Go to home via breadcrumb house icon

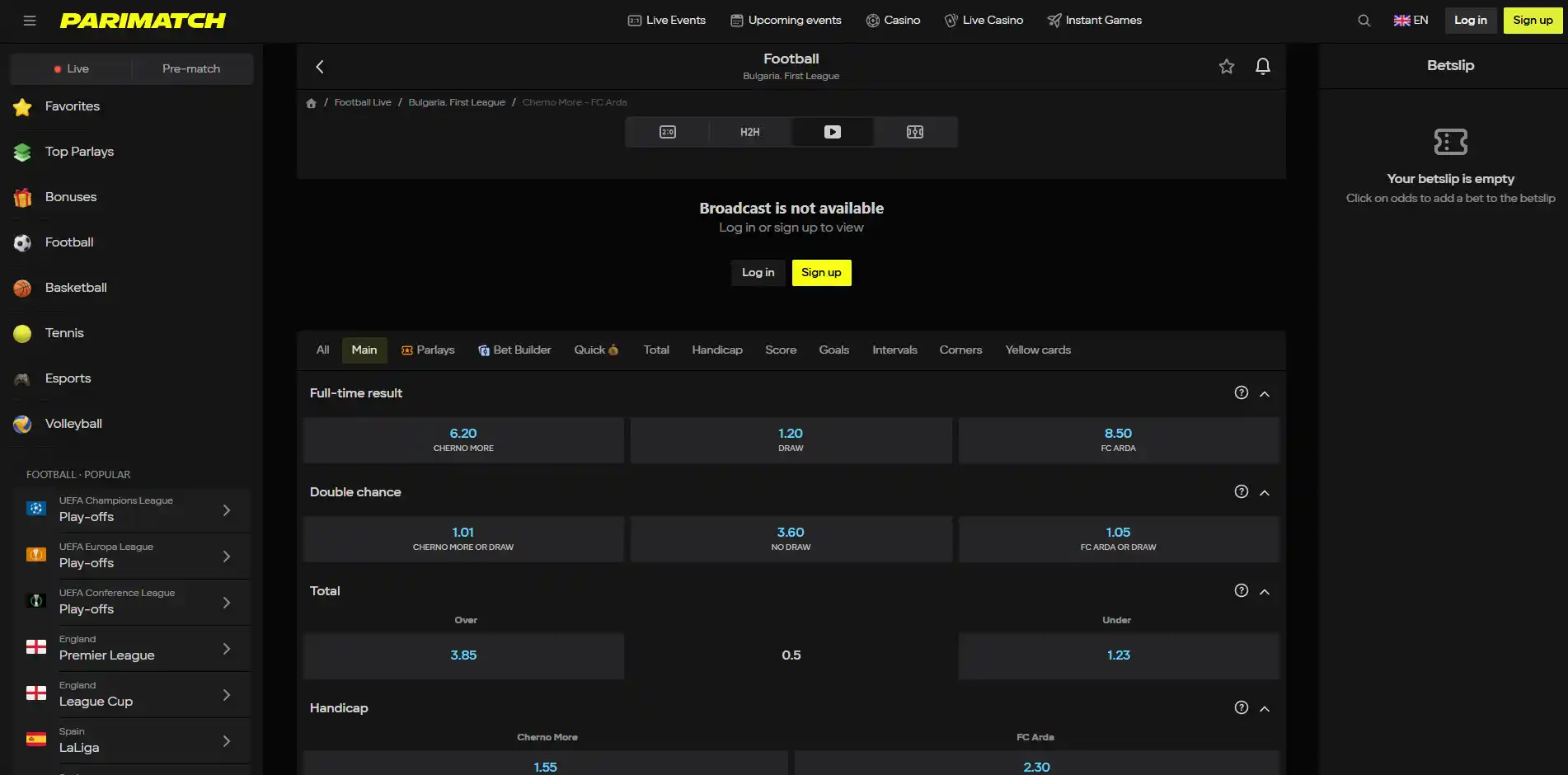(x=312, y=103)
